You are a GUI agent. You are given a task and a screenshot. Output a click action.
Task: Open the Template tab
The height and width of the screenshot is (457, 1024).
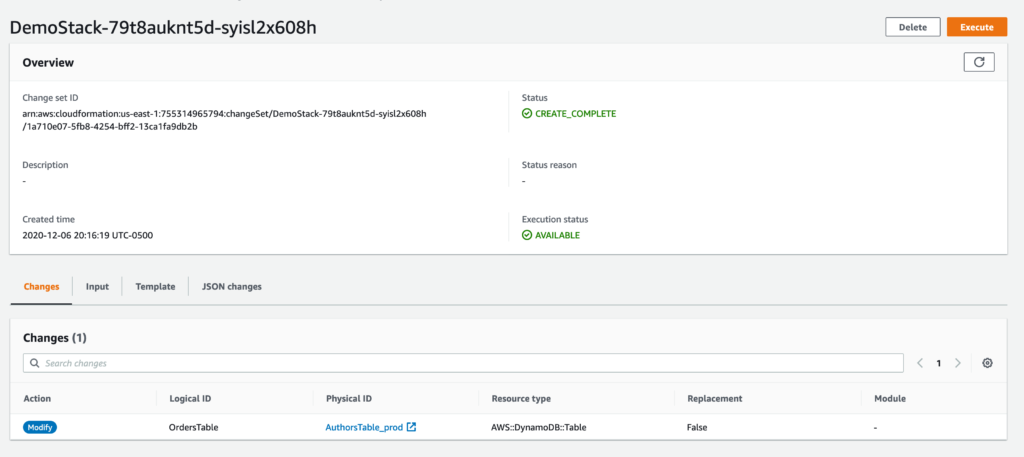tap(155, 286)
